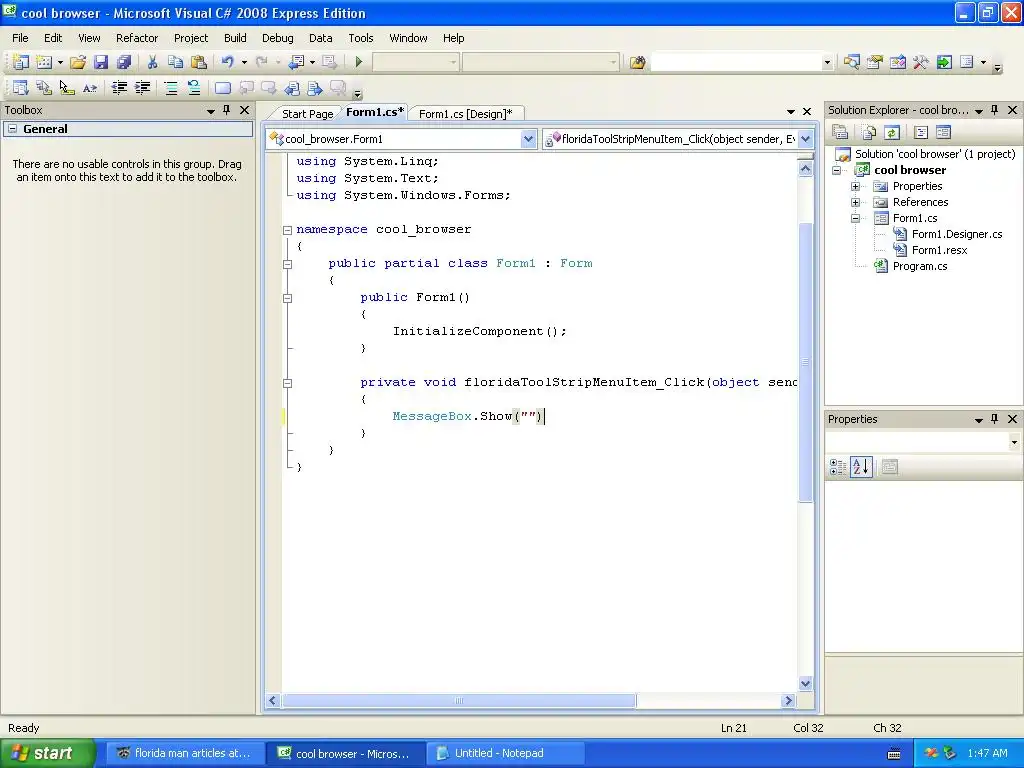
Task: Expand the Properties node in Solution Explorer
Action: [856, 186]
